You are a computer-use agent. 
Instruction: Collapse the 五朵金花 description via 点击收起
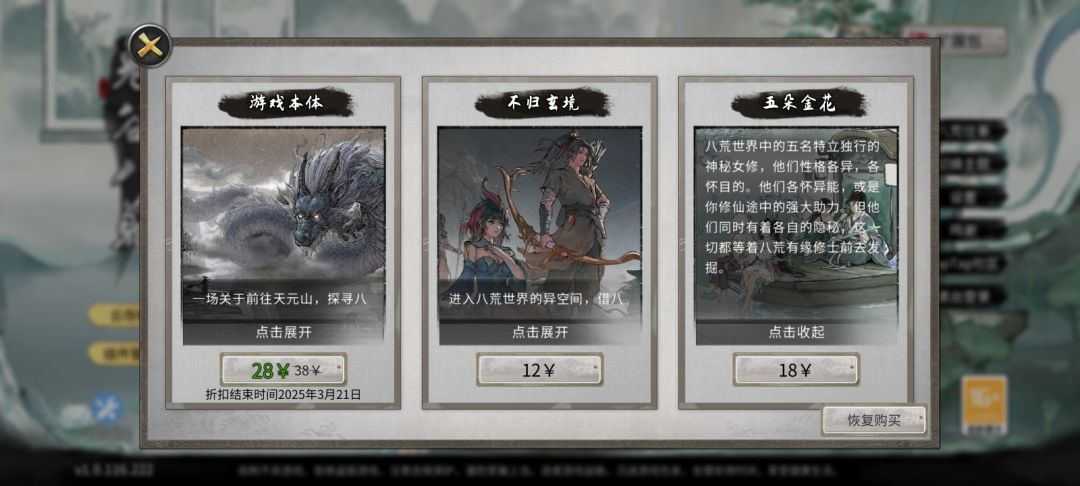[796, 332]
